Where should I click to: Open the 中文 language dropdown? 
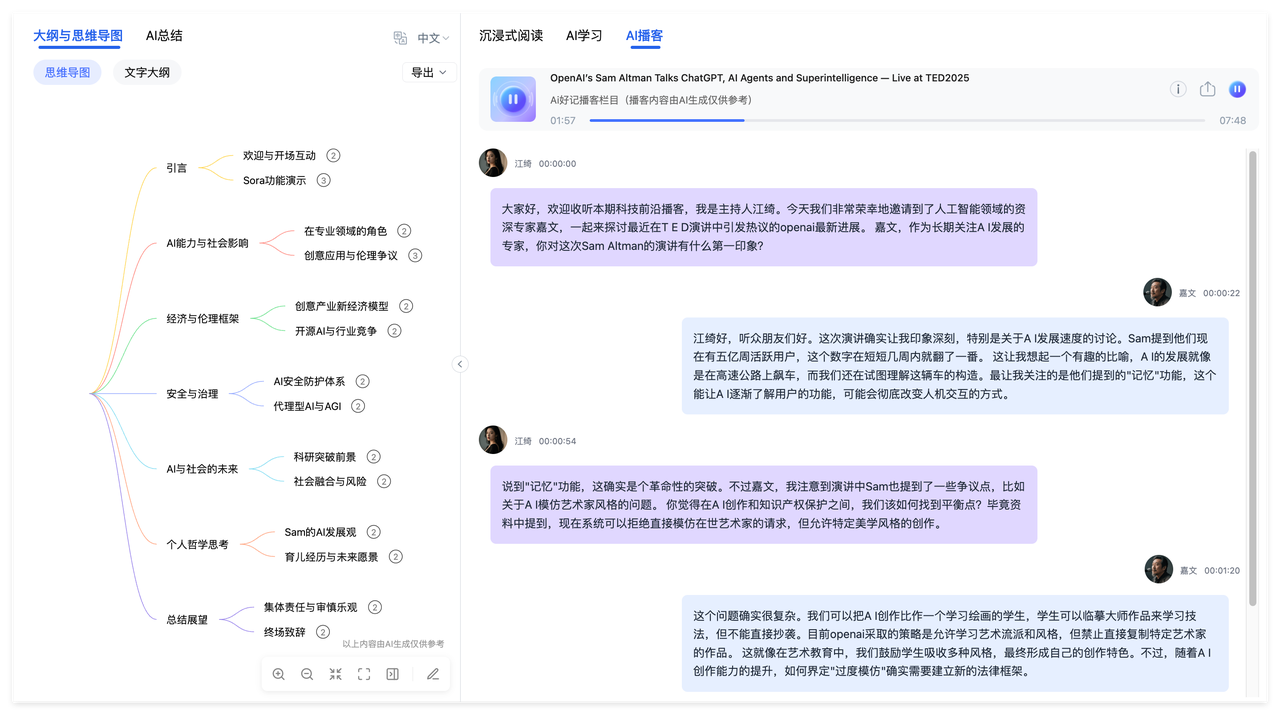point(433,38)
